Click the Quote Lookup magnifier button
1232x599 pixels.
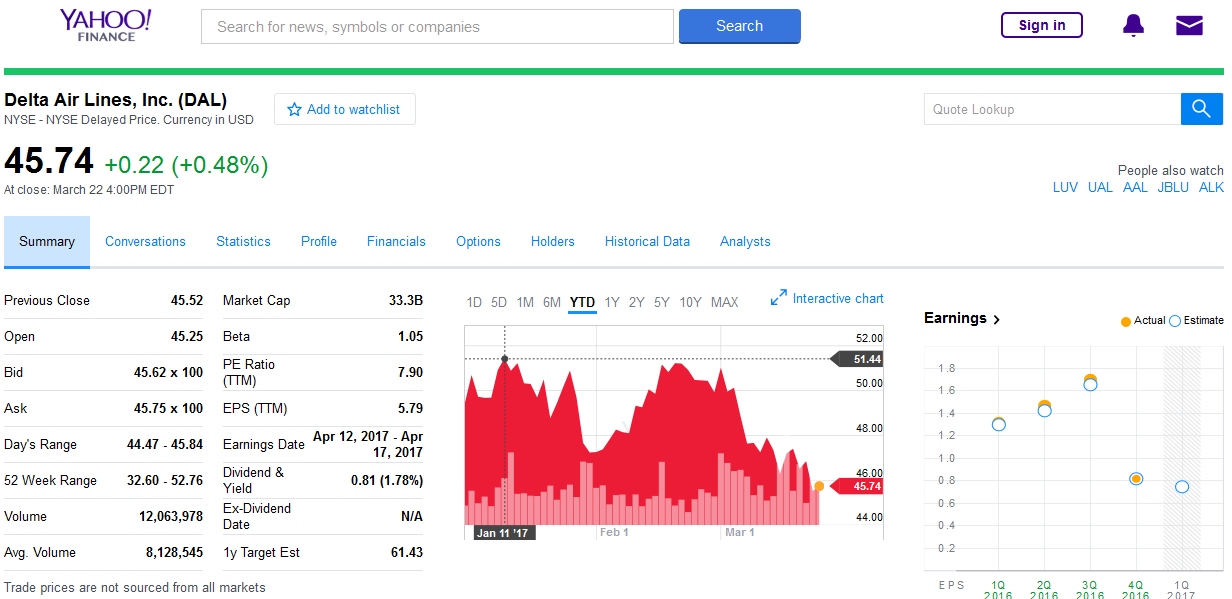[x=1201, y=109]
